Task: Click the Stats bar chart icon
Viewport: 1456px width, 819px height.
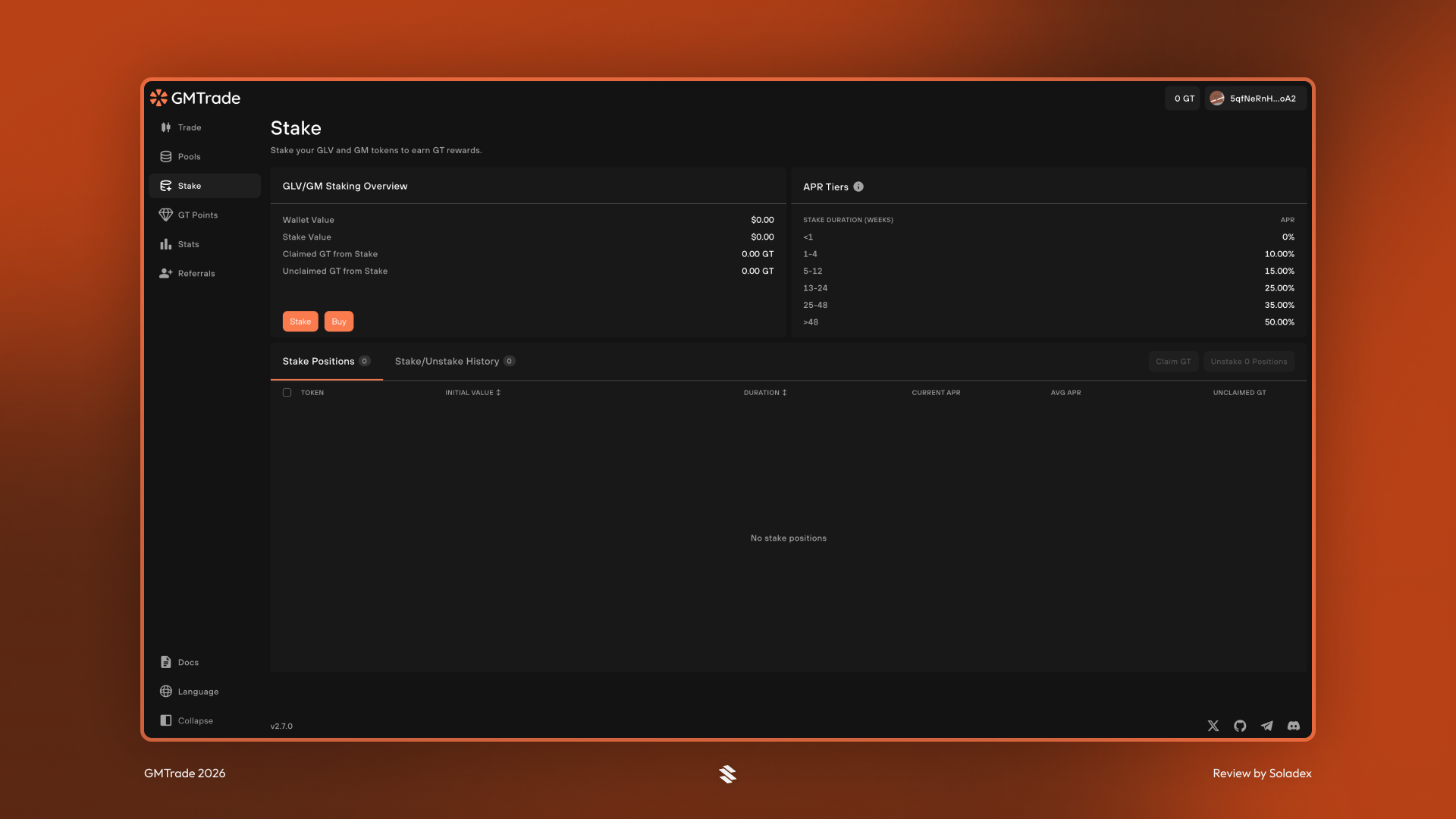Action: [166, 244]
